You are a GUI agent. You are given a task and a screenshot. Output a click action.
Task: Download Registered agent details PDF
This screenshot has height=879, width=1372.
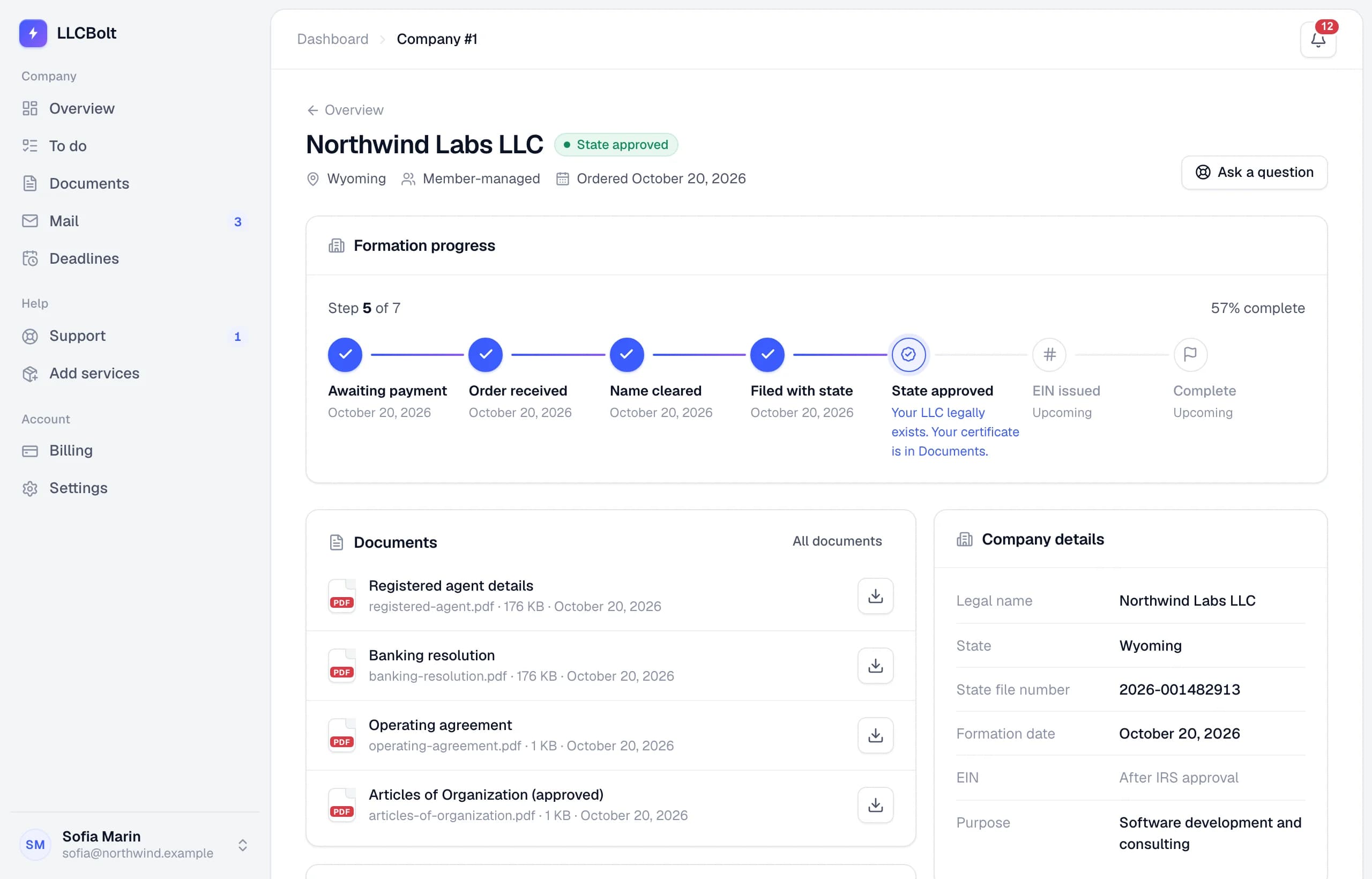876,596
